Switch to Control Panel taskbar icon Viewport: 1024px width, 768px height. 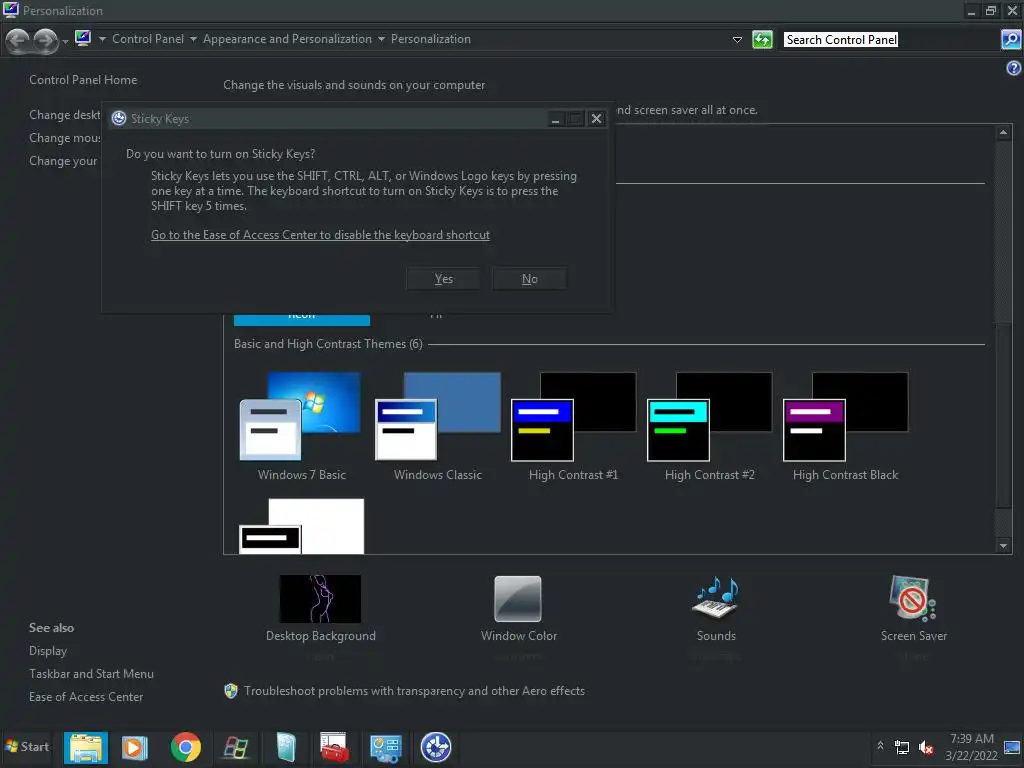coord(386,748)
